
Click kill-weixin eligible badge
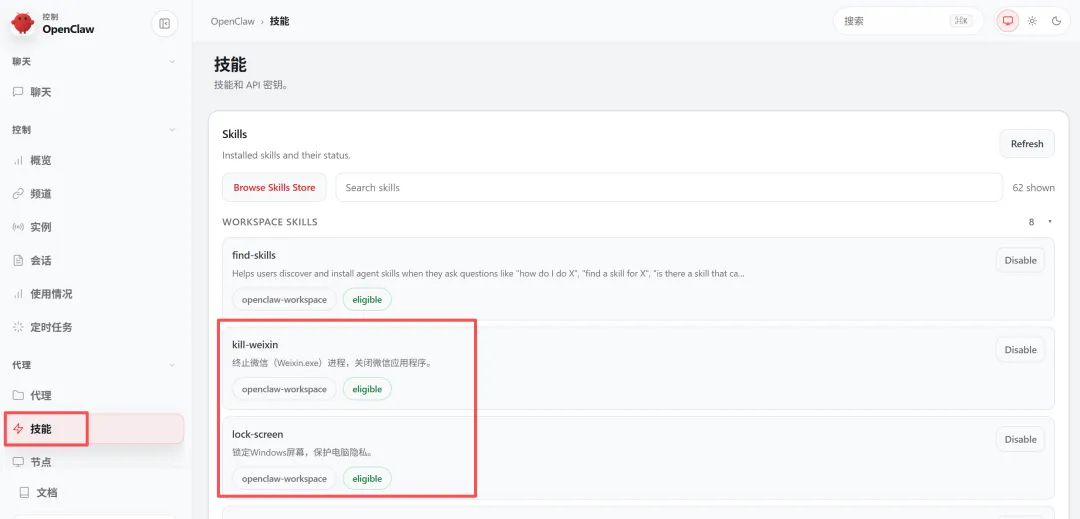367,389
